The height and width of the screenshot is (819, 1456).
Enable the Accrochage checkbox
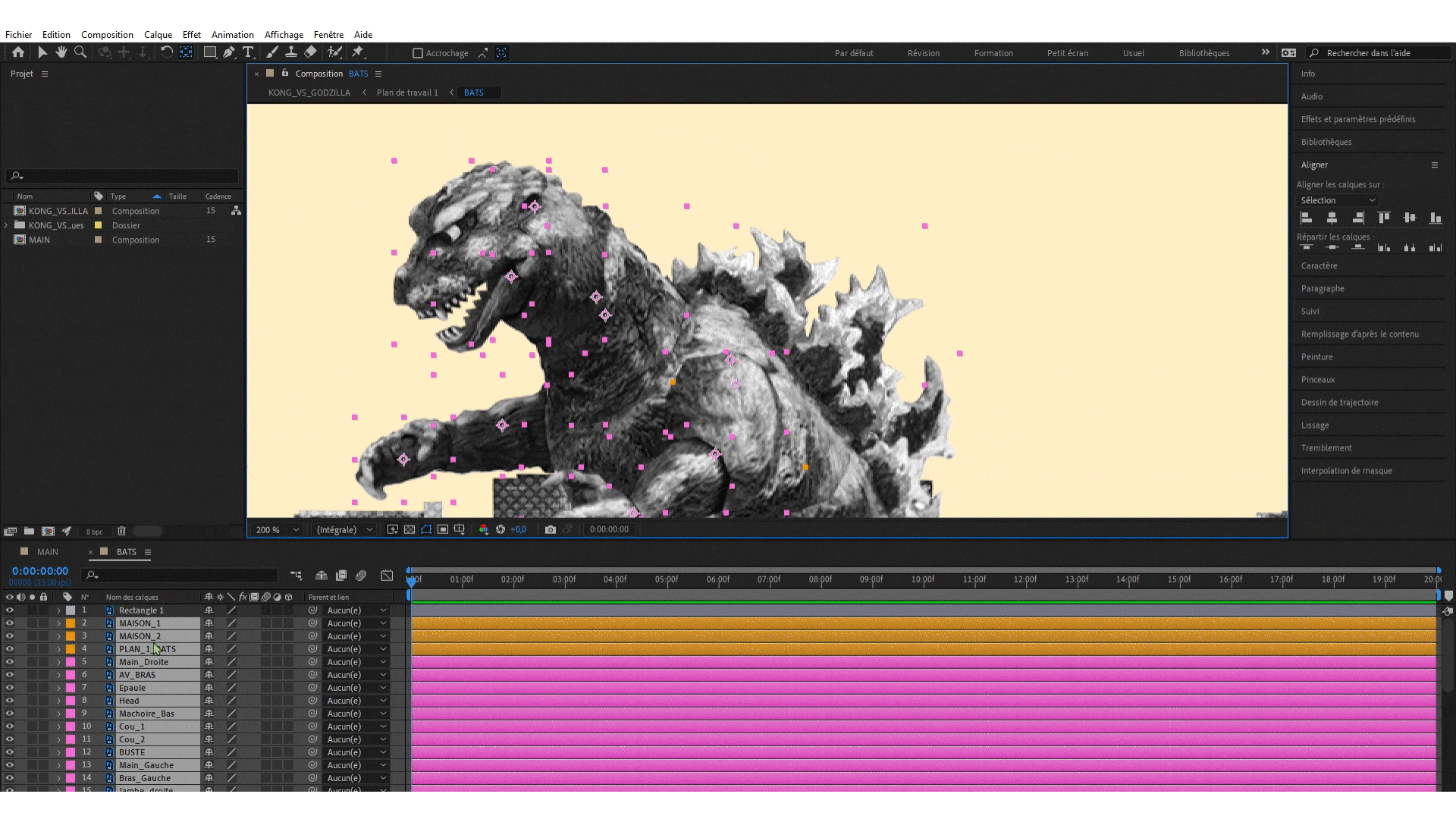[x=417, y=53]
